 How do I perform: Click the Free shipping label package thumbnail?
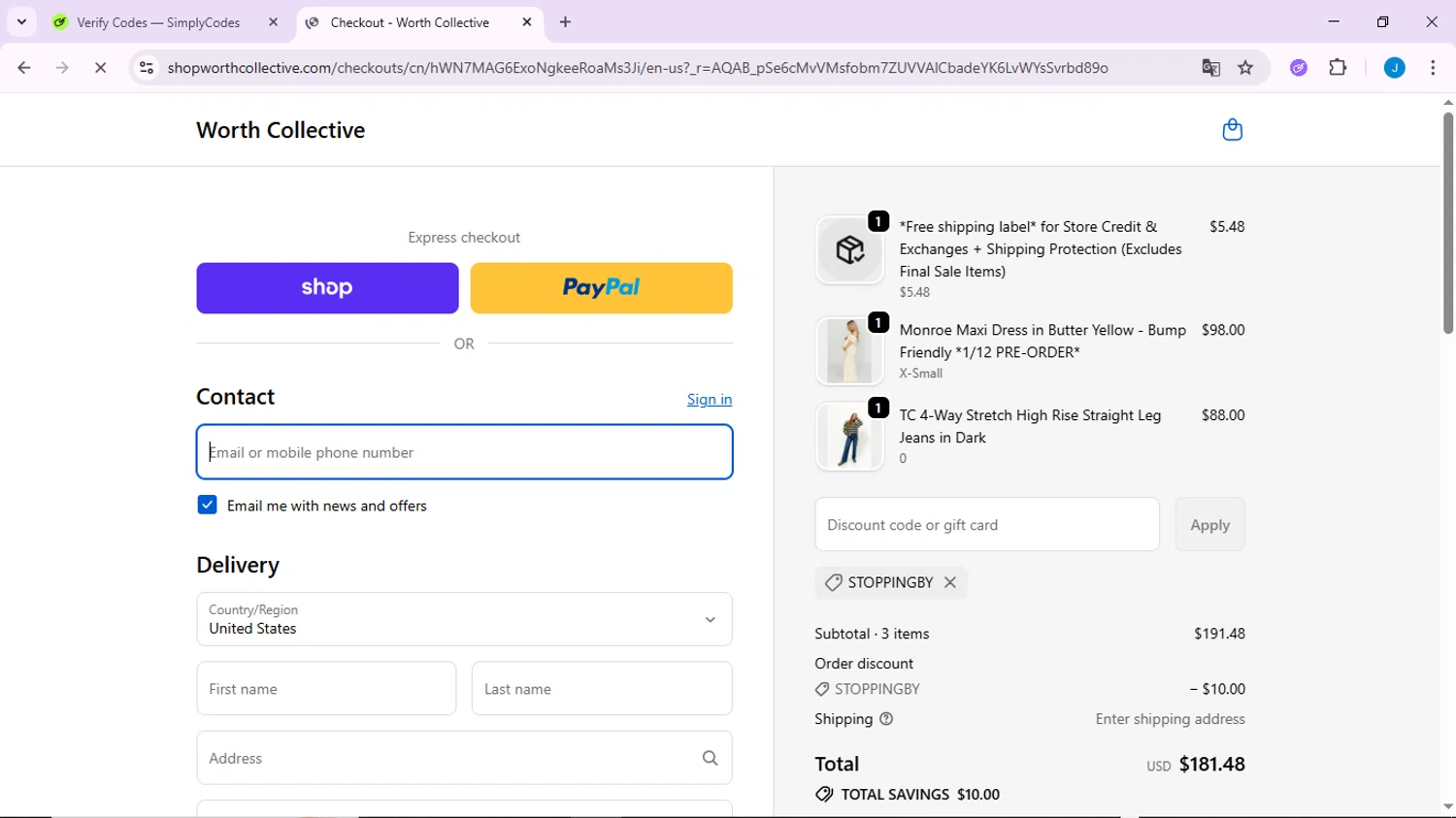tap(849, 250)
